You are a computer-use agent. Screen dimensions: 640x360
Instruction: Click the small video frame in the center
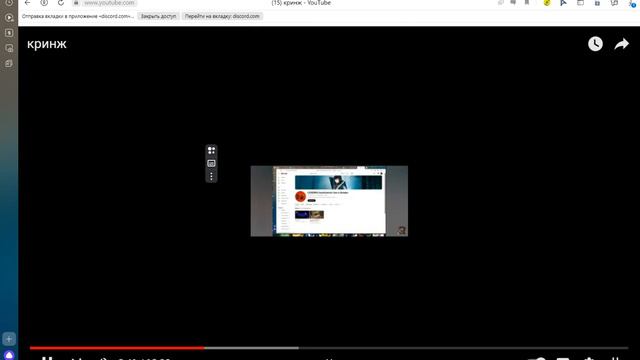[x=329, y=201]
